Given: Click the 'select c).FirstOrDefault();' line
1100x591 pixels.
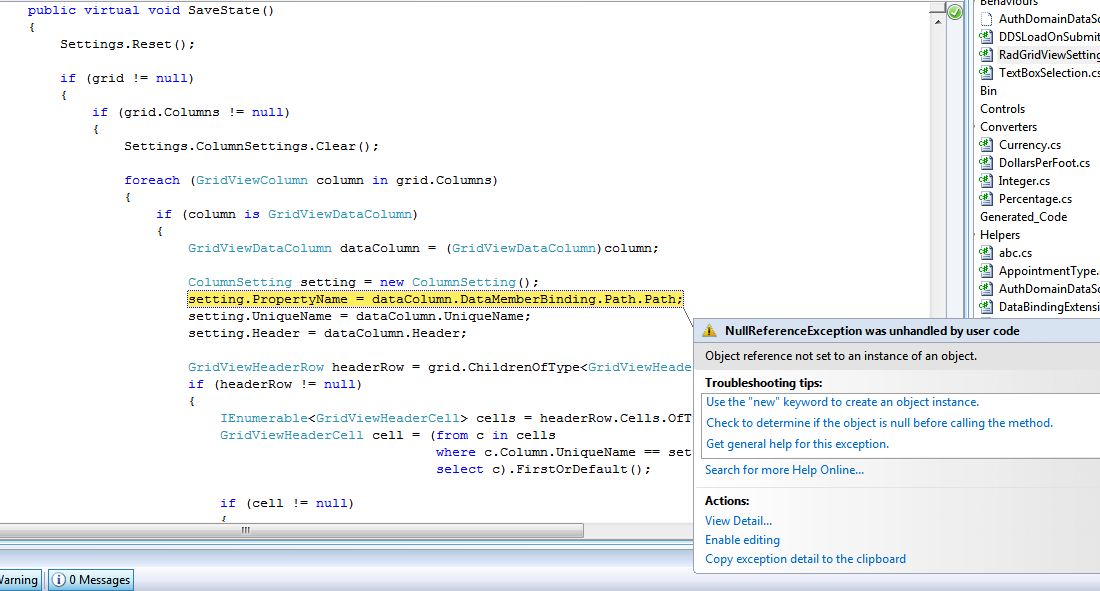Looking at the screenshot, I should (544, 470).
